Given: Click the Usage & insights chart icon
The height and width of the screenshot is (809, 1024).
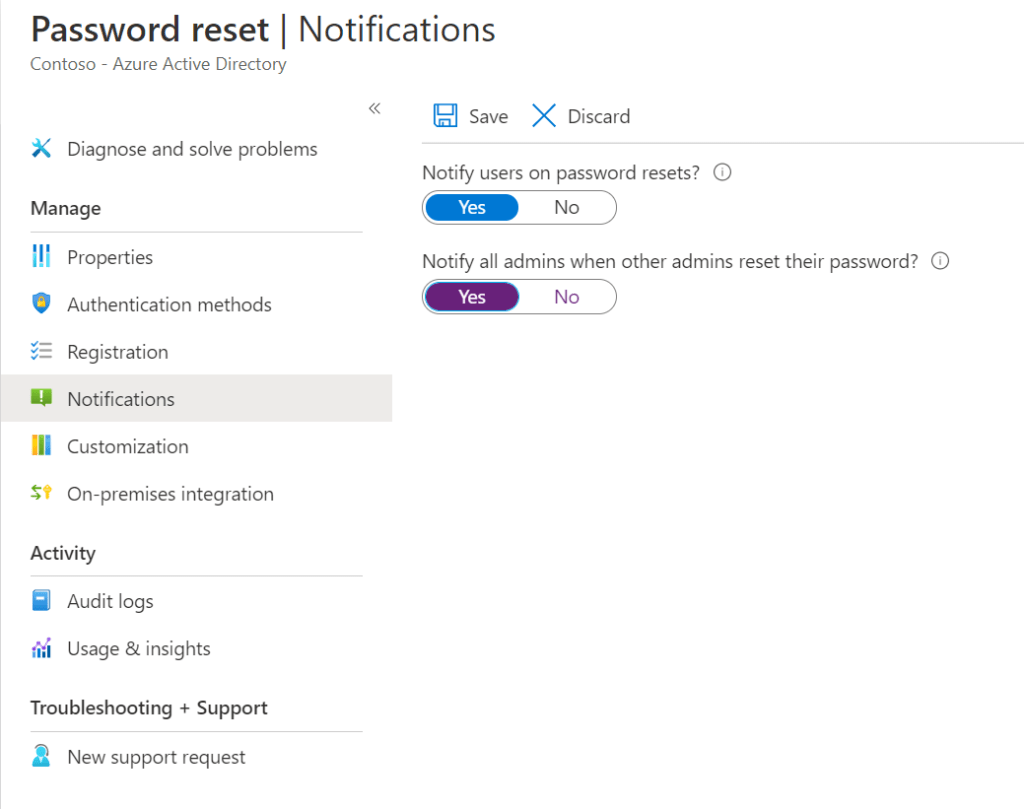Looking at the screenshot, I should coord(41,649).
